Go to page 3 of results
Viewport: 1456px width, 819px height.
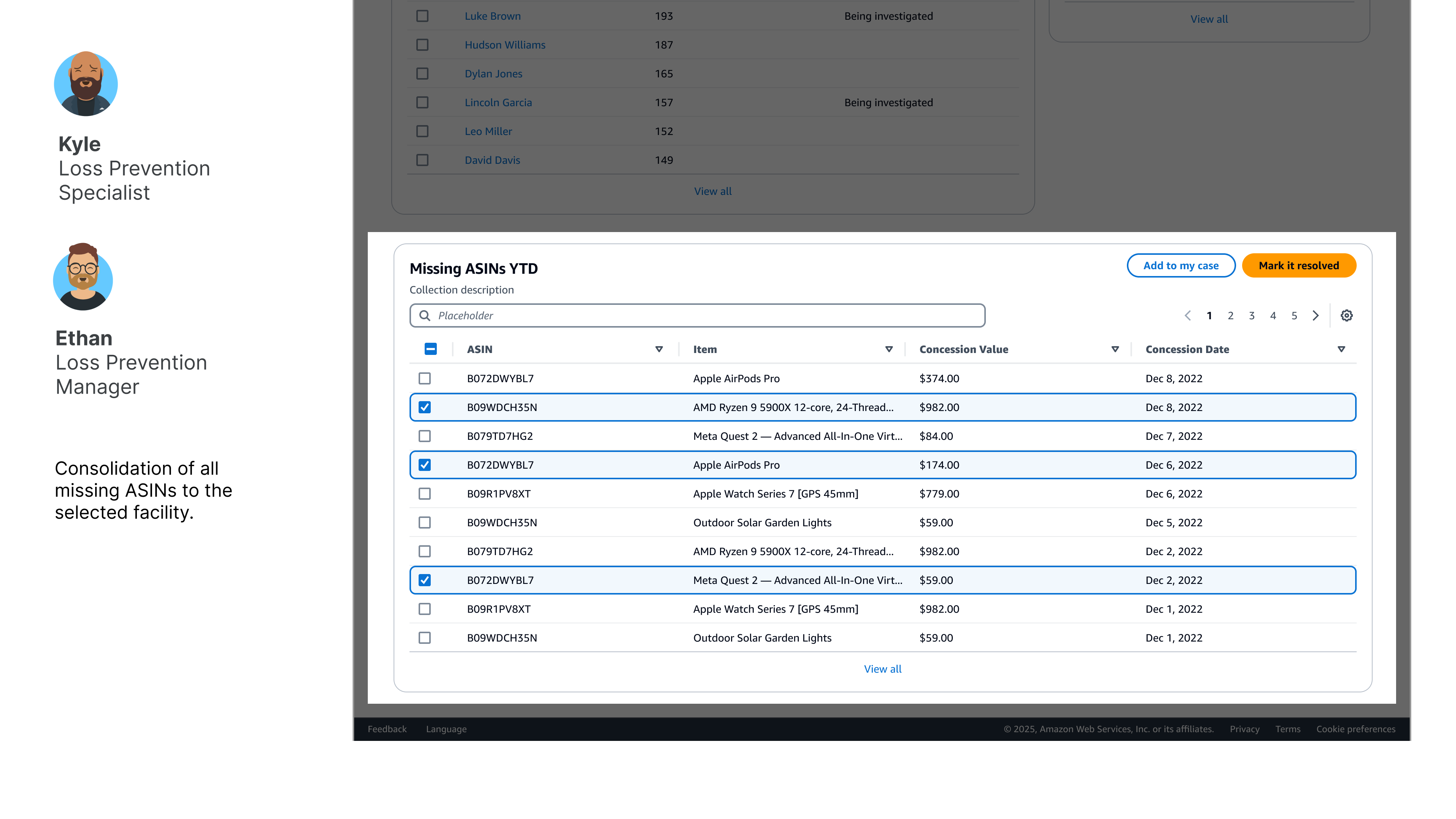1251,315
